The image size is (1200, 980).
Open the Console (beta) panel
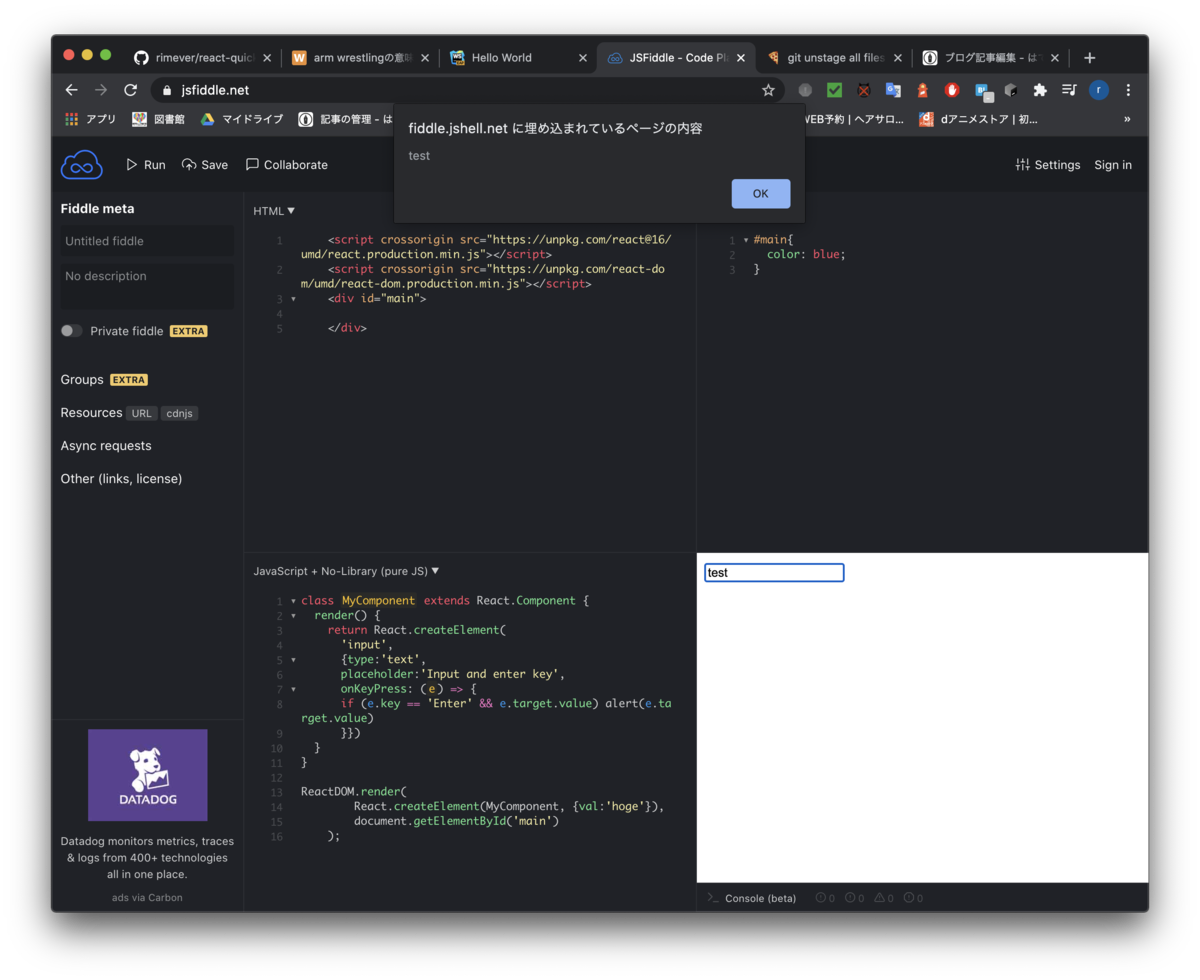coord(752,898)
